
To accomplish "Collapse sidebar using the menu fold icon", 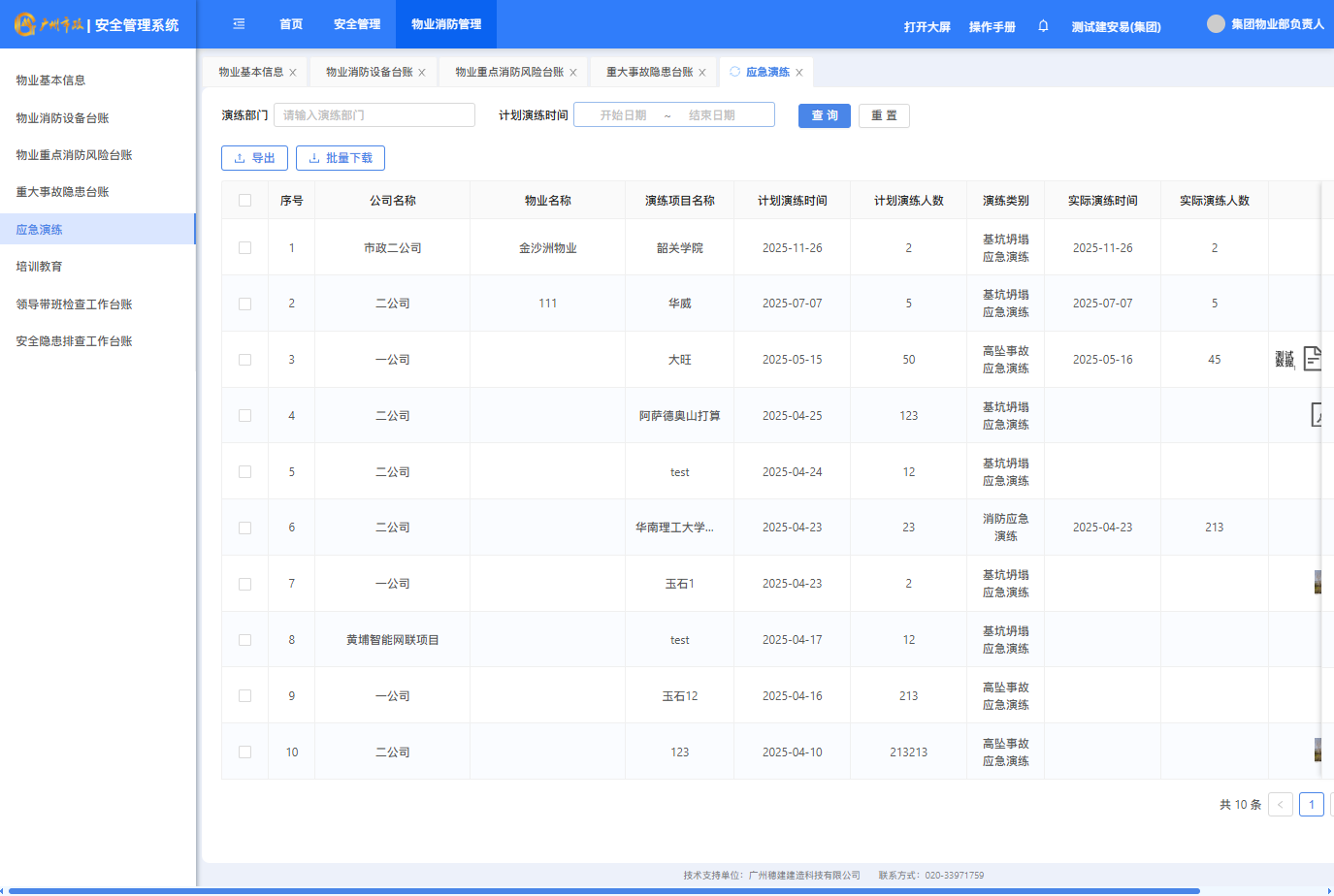I will click(239, 24).
